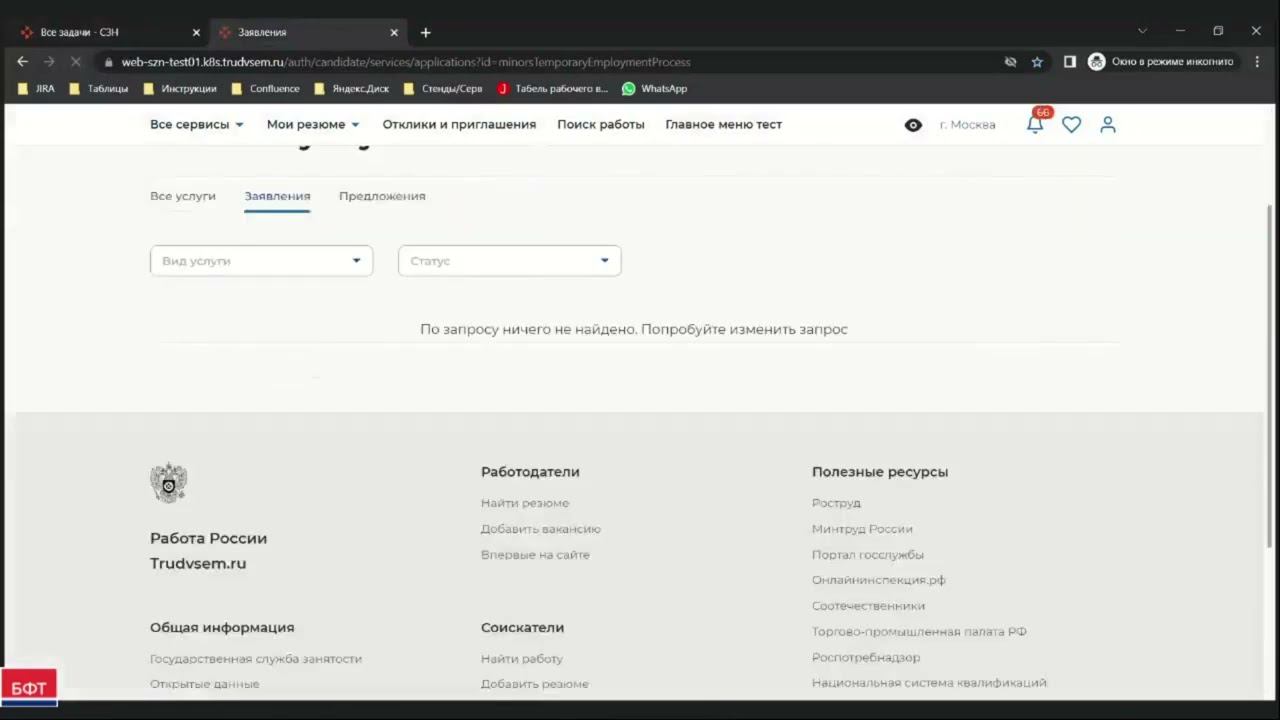1280x720 pixels.
Task: Click the Добавить резюме link
Action: coord(535,684)
